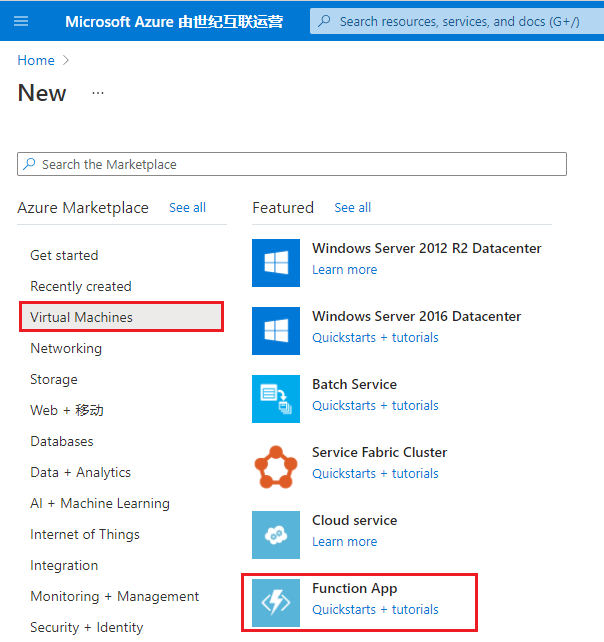Open Function App Quickstarts + tutorials link
The width and height of the screenshot is (604, 642).
tap(375, 609)
